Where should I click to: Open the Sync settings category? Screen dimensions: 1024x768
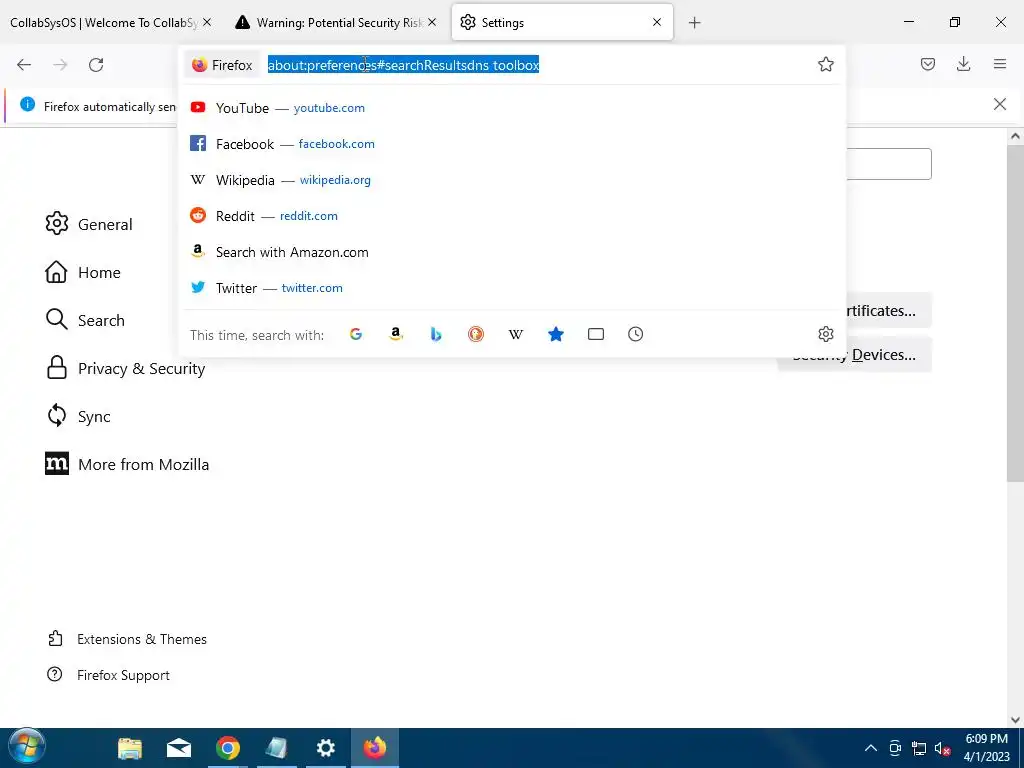[x=78, y=416]
